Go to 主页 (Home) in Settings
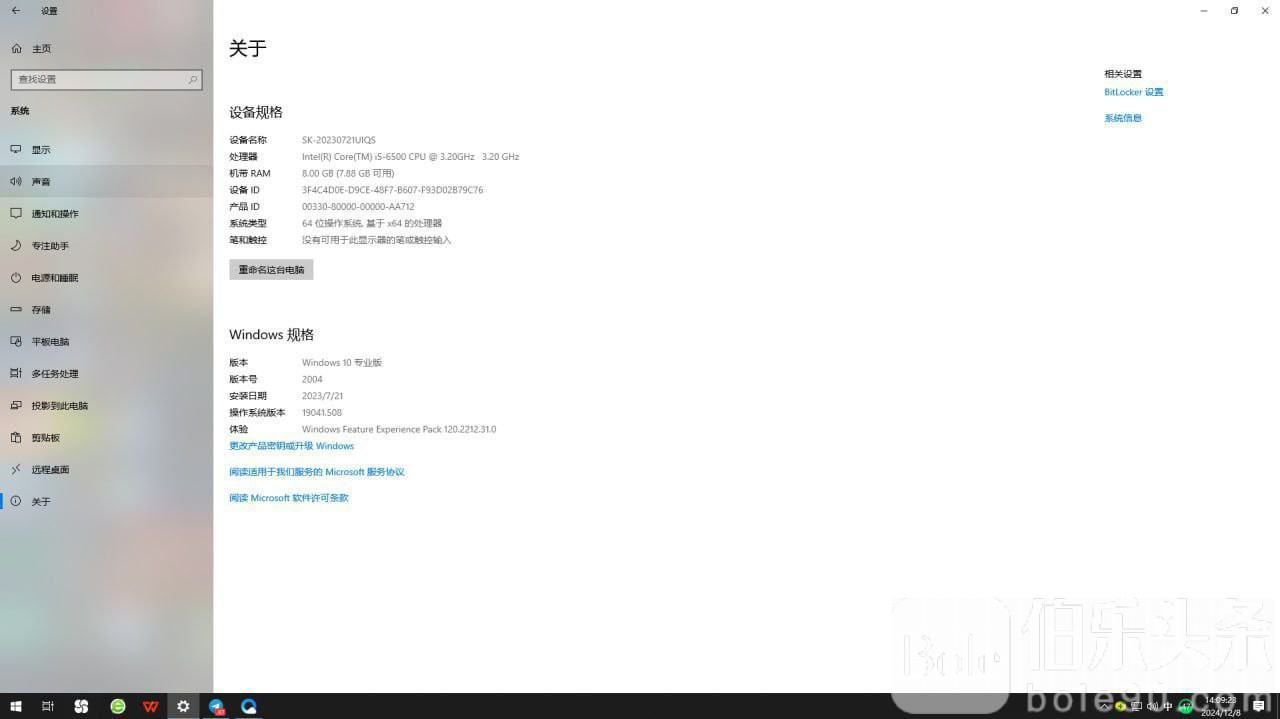 (40, 49)
